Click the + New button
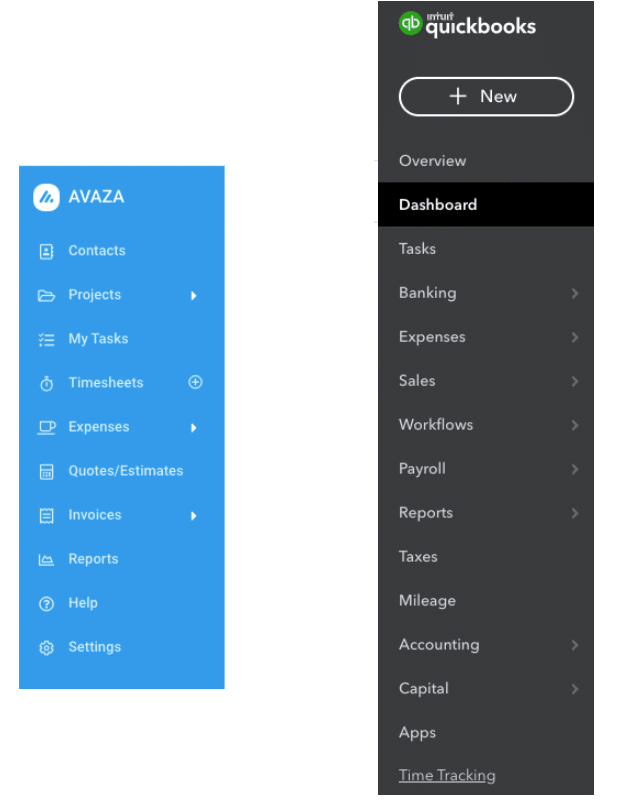This screenshot has height=801, width=634. (486, 97)
